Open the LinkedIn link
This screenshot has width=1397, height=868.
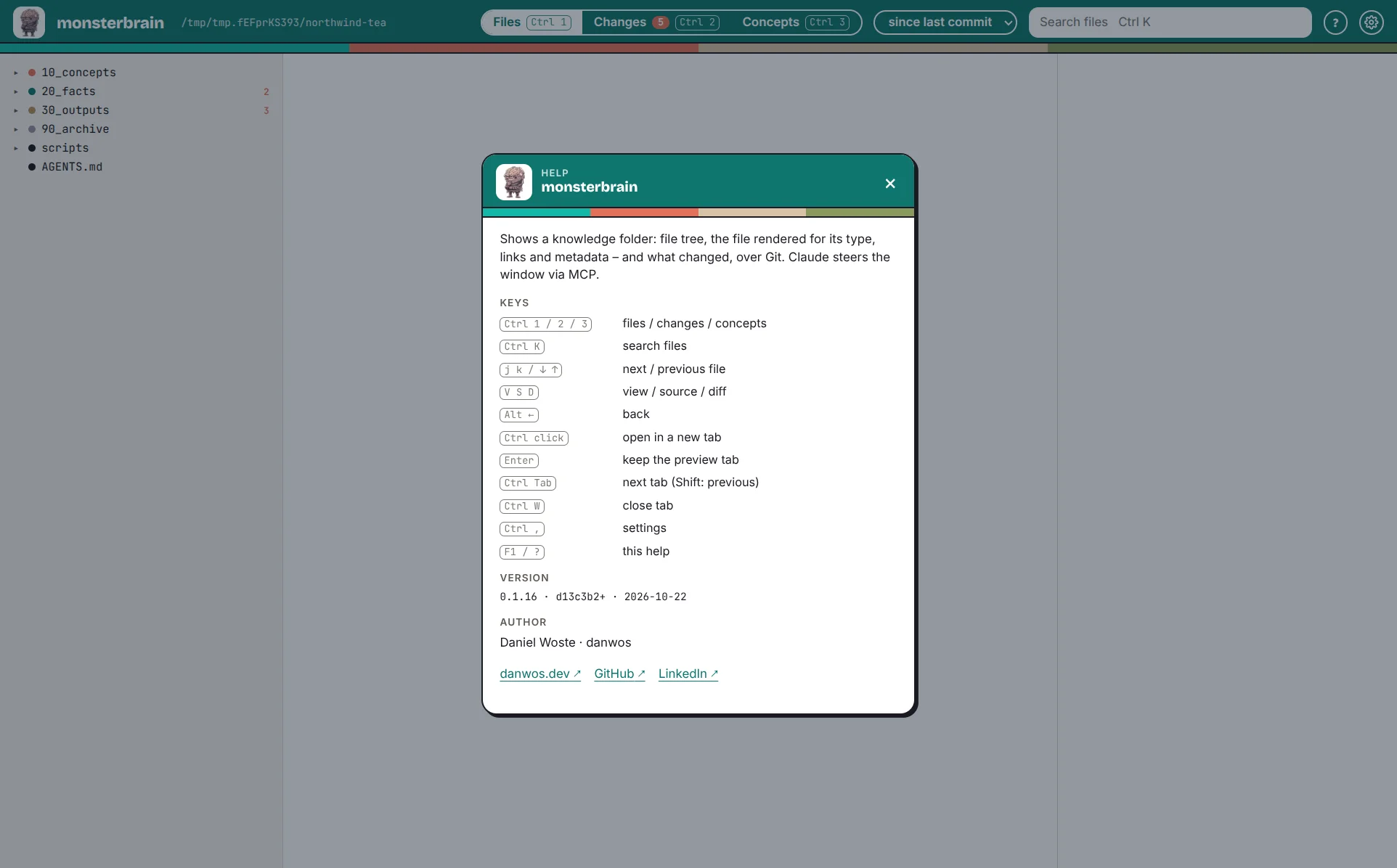(688, 673)
